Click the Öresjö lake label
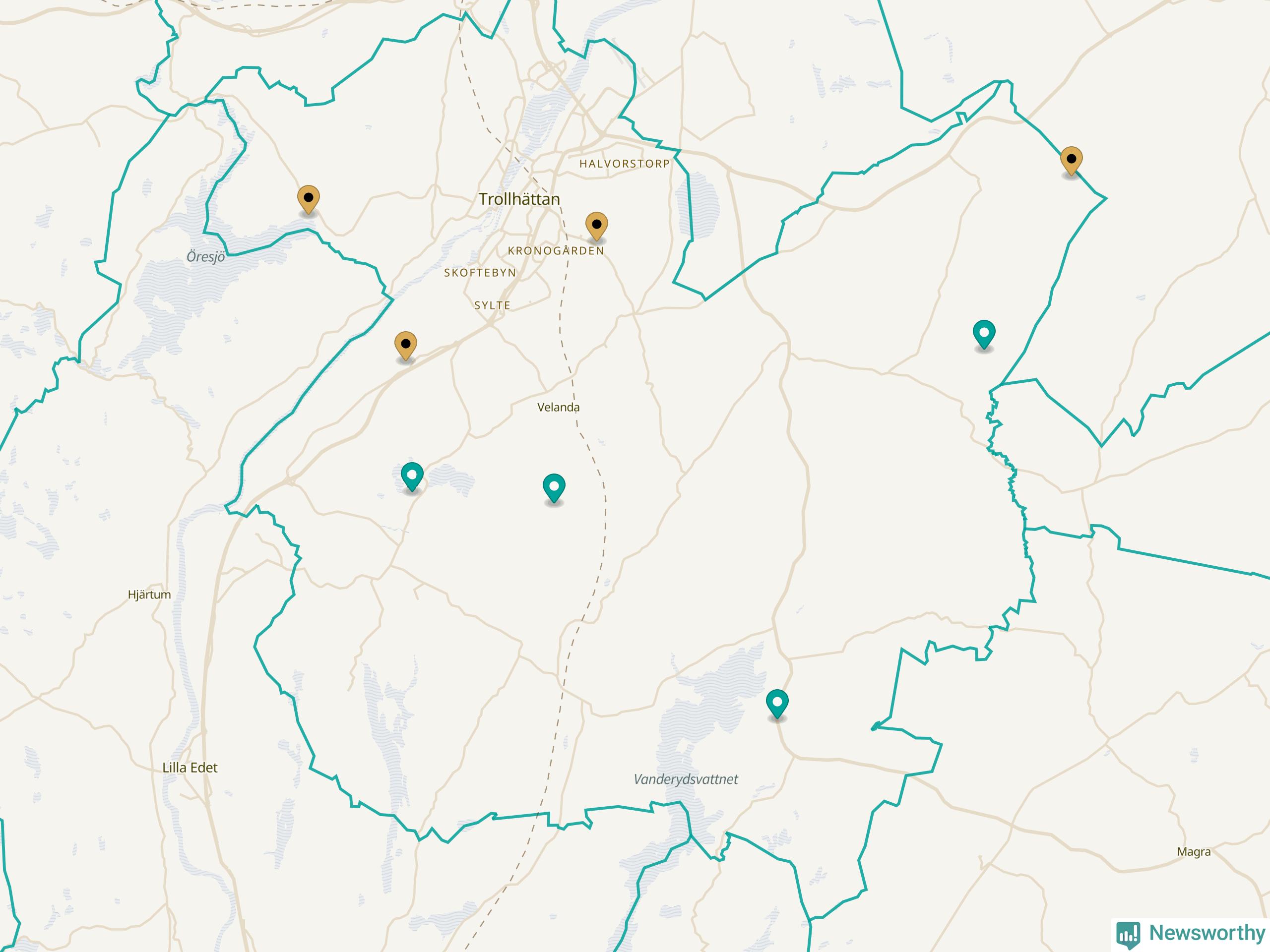 (x=205, y=257)
